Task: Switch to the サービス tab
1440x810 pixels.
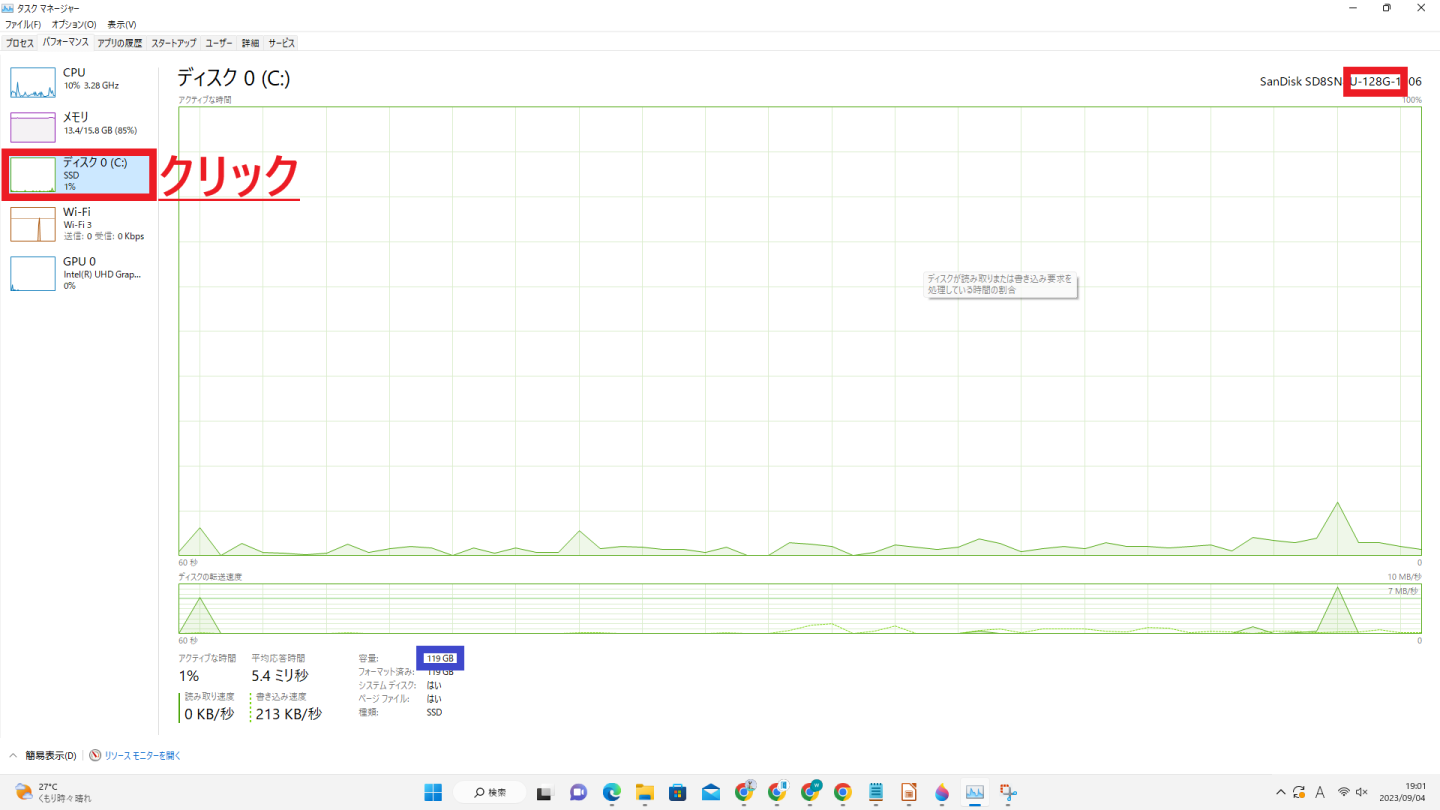Action: pyautogui.click(x=281, y=43)
